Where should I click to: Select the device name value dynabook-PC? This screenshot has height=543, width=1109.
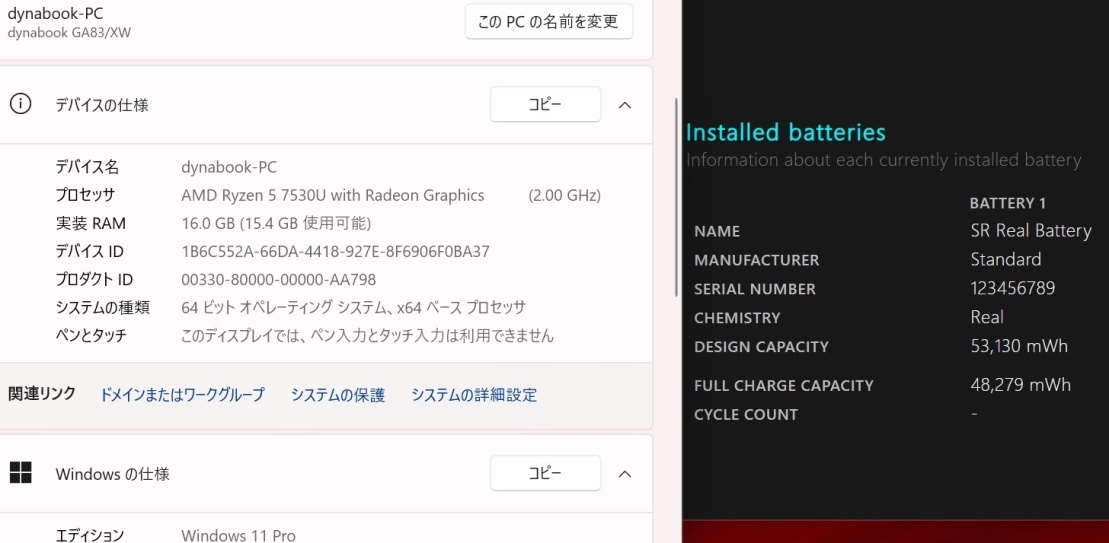point(229,168)
